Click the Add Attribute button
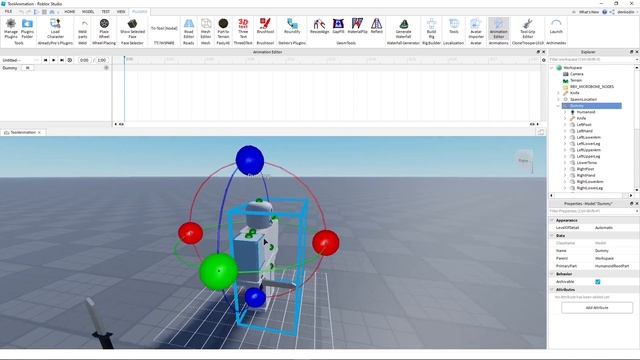Viewport: 640px width, 360px height. coord(597,308)
